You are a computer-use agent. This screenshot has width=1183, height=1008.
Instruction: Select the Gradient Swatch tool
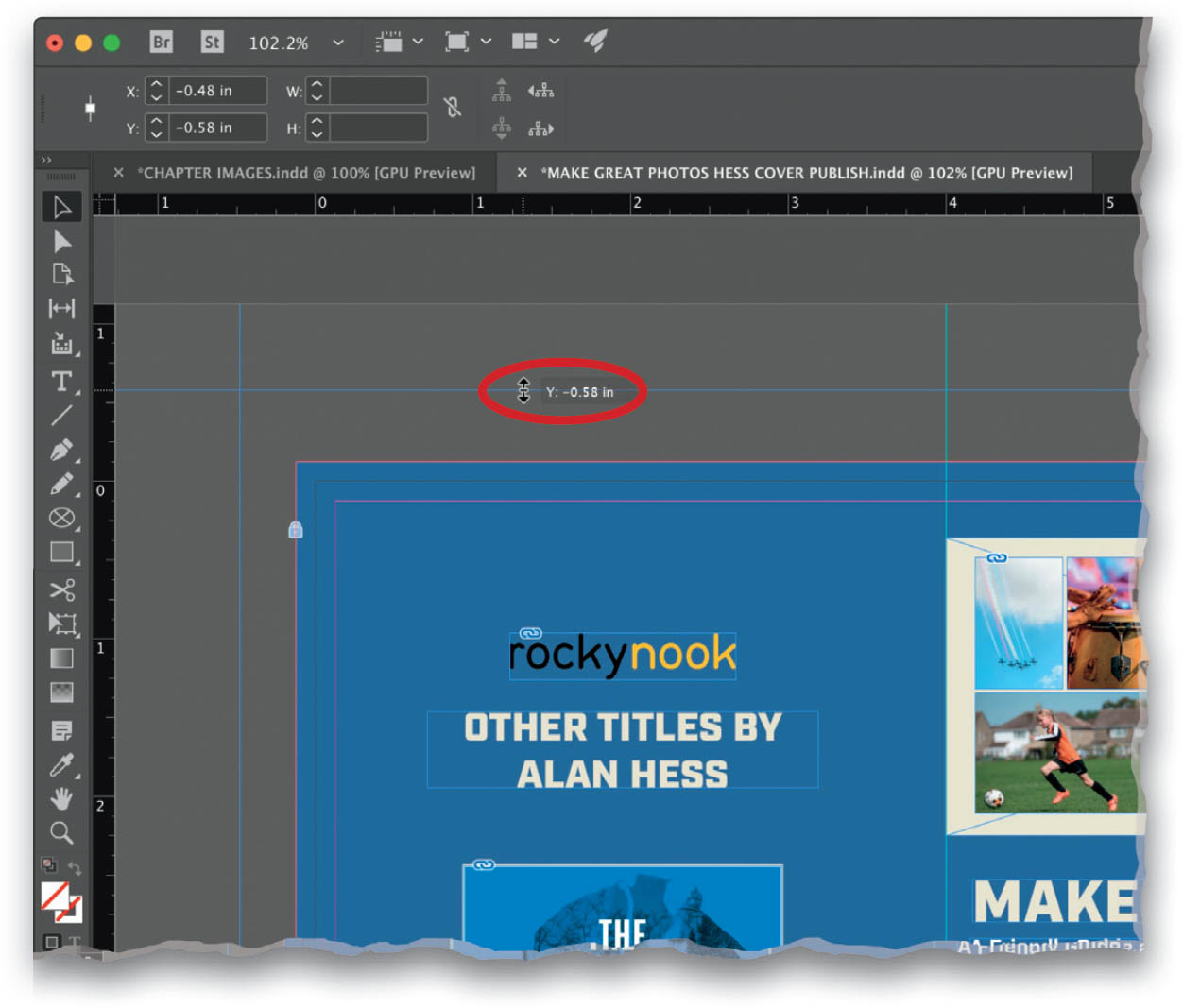(61, 658)
